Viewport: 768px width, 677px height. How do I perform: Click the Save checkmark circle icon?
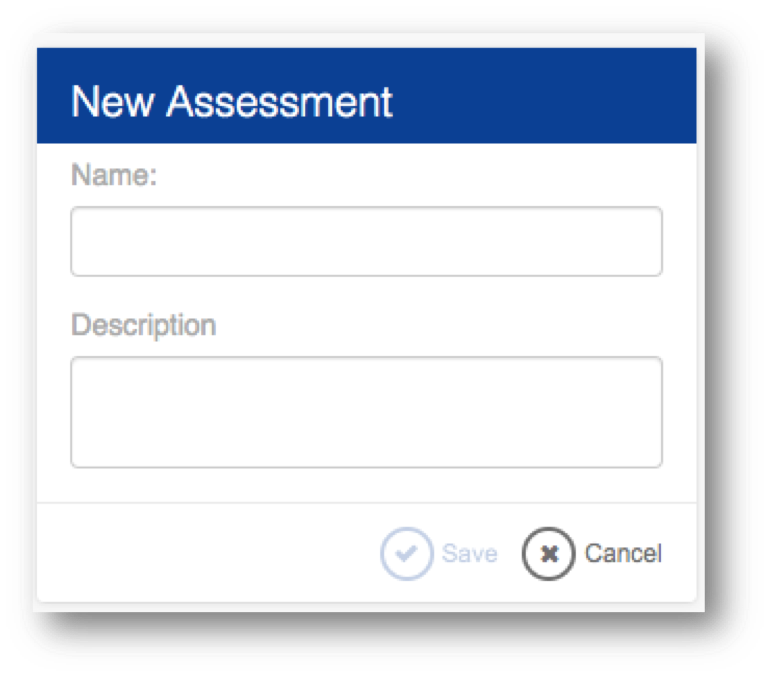[x=407, y=554]
